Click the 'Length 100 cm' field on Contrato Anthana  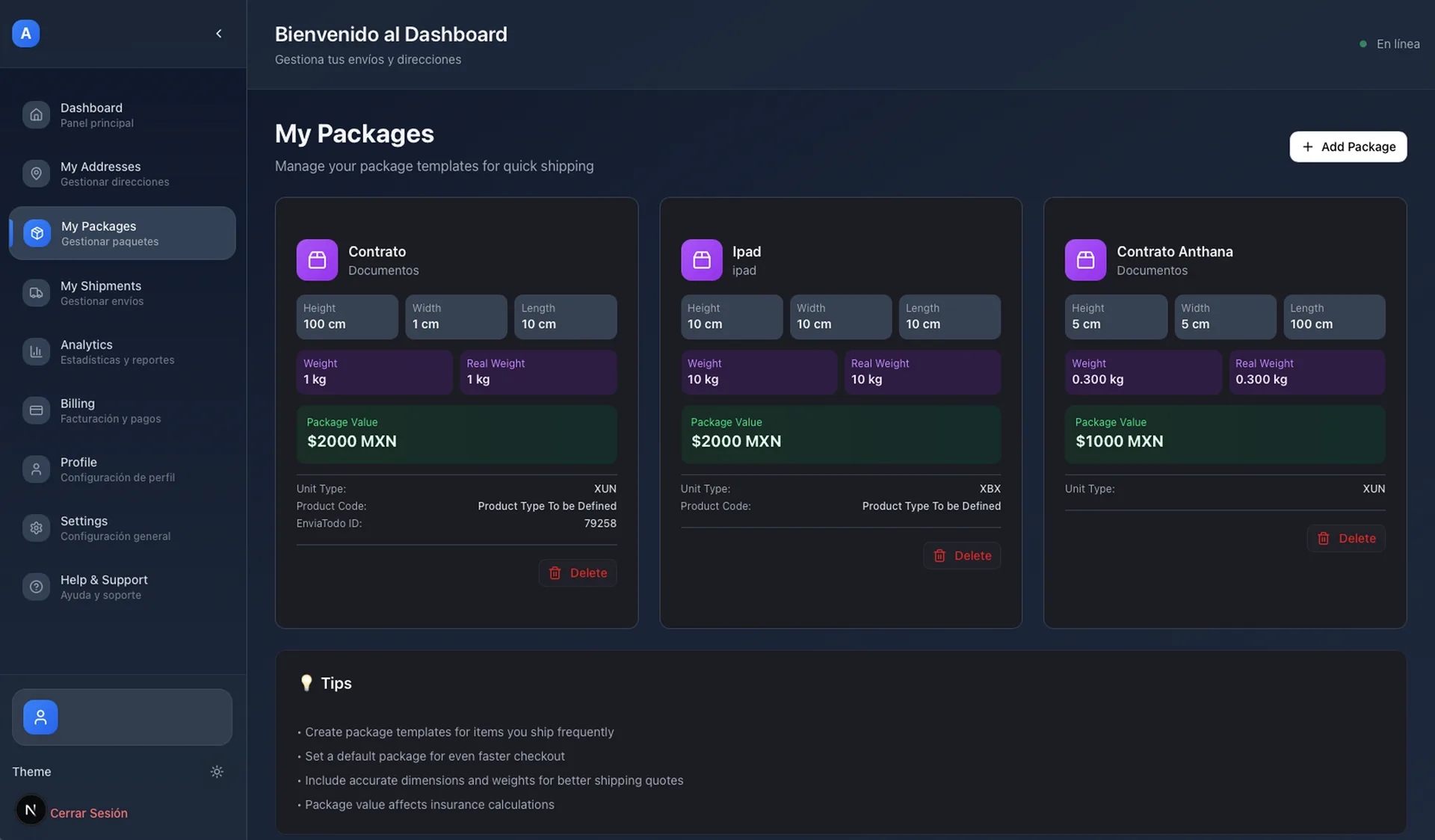point(1334,317)
